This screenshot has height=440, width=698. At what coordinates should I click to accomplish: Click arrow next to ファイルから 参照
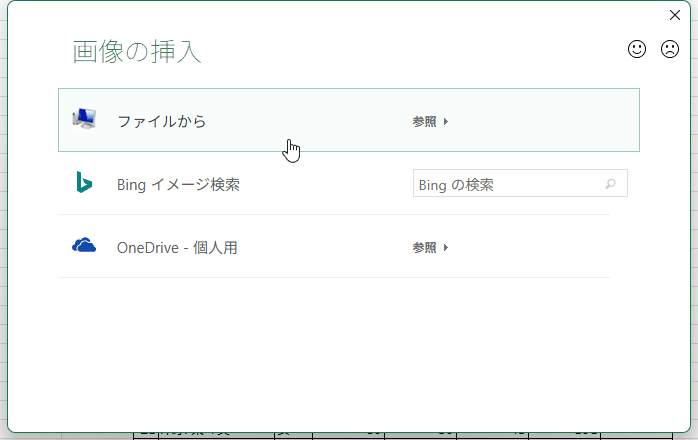[x=446, y=121]
